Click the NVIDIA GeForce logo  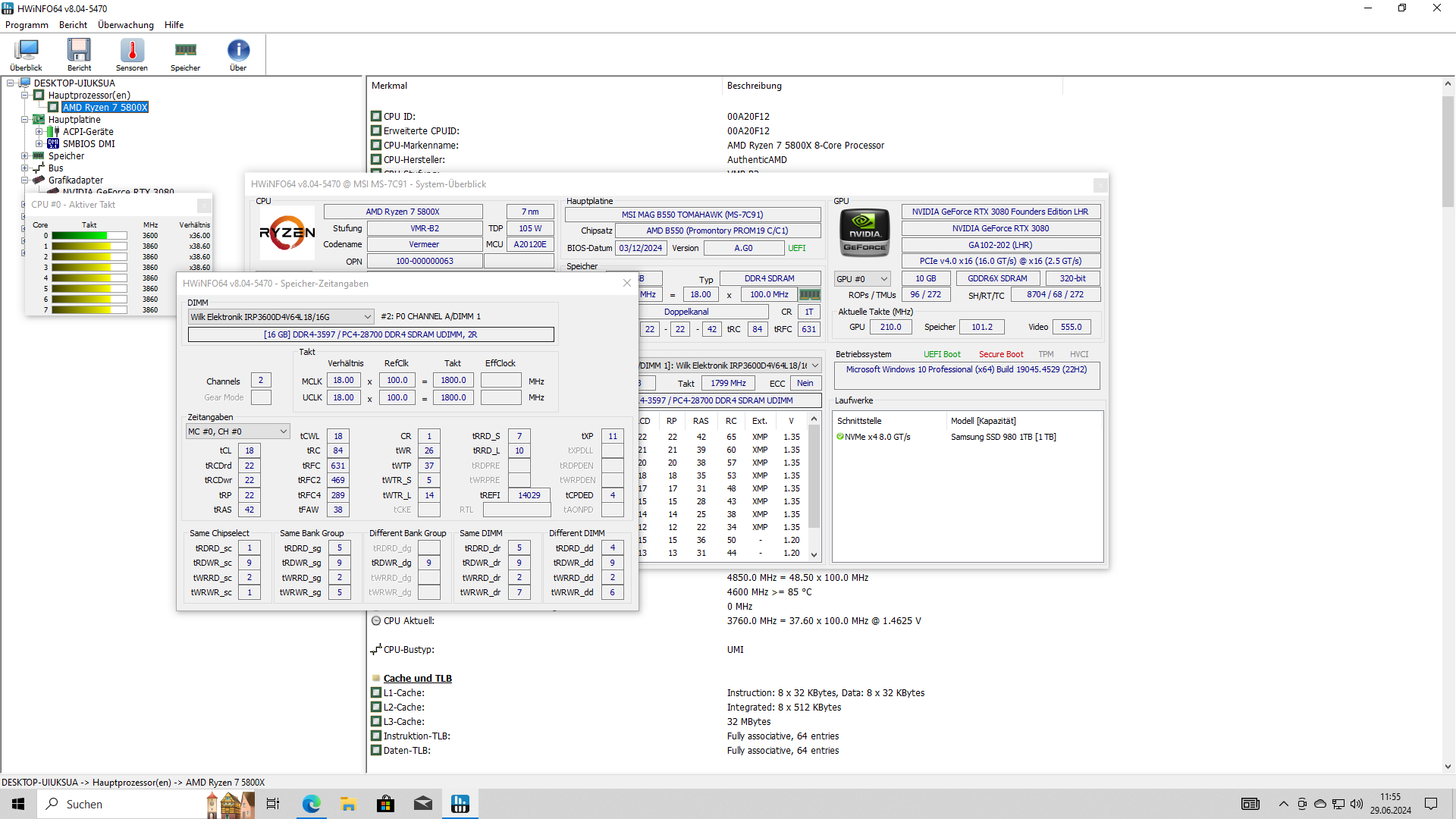(x=864, y=233)
